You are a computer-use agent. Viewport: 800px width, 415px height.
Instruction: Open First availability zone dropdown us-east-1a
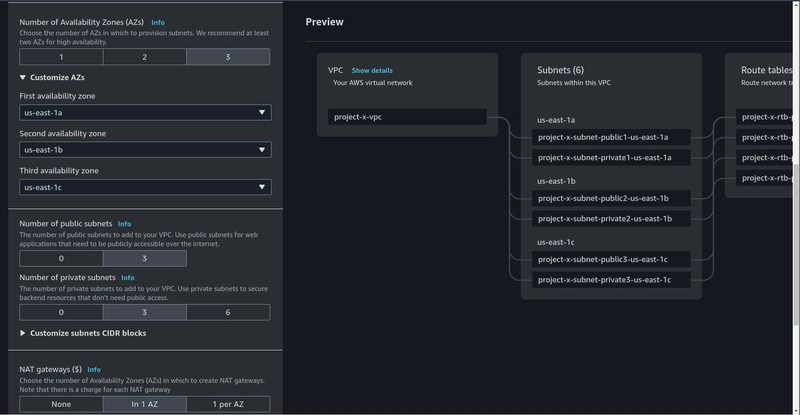(145, 112)
